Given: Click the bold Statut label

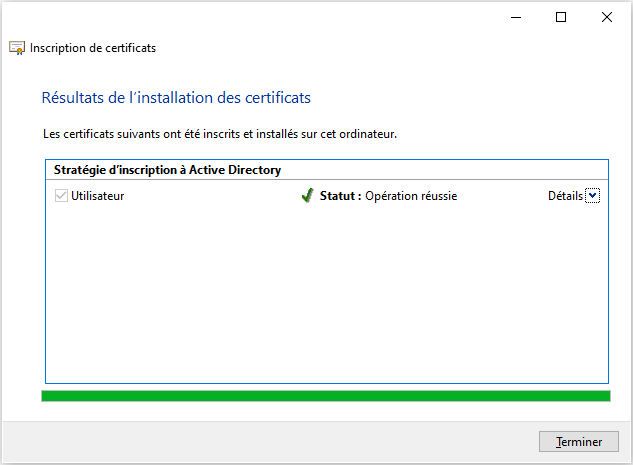Looking at the screenshot, I should (340, 196).
